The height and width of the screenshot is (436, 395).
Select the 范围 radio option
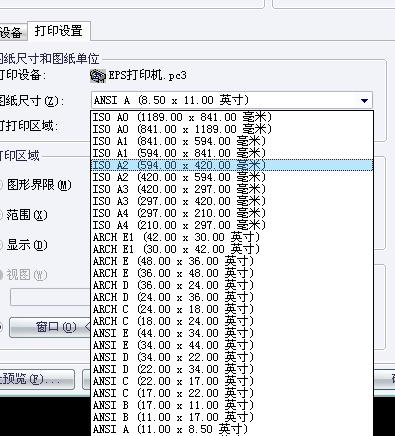(1, 215)
